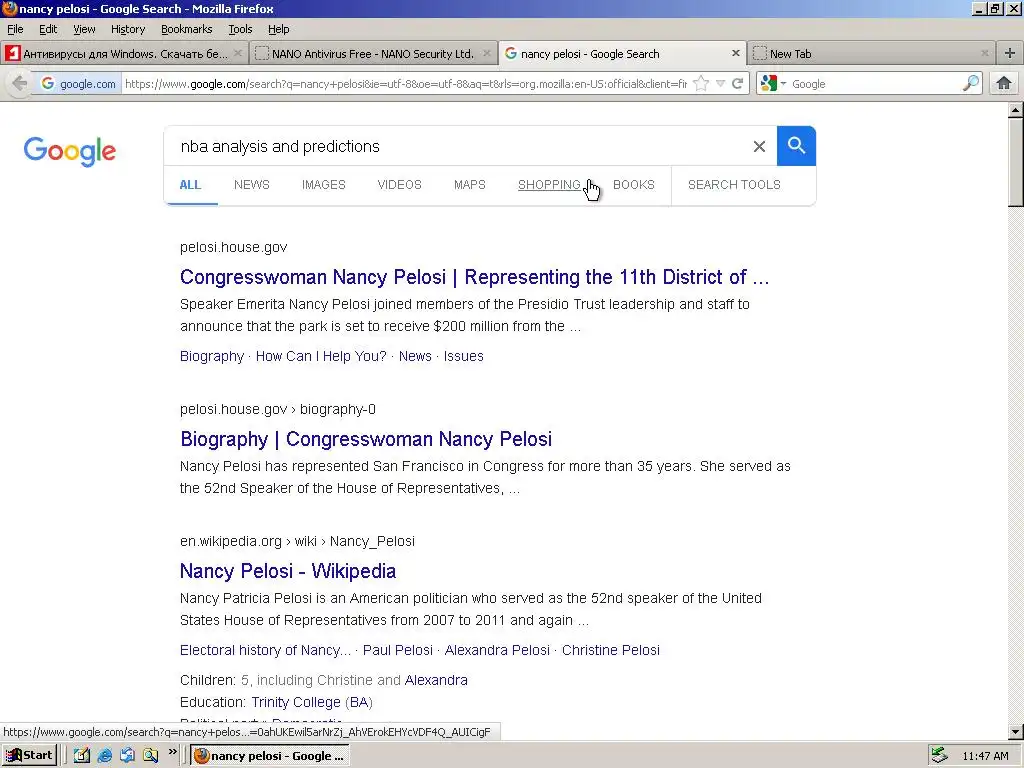This screenshot has width=1024, height=768.
Task: Click the system tray network icon
Action: coord(939,756)
